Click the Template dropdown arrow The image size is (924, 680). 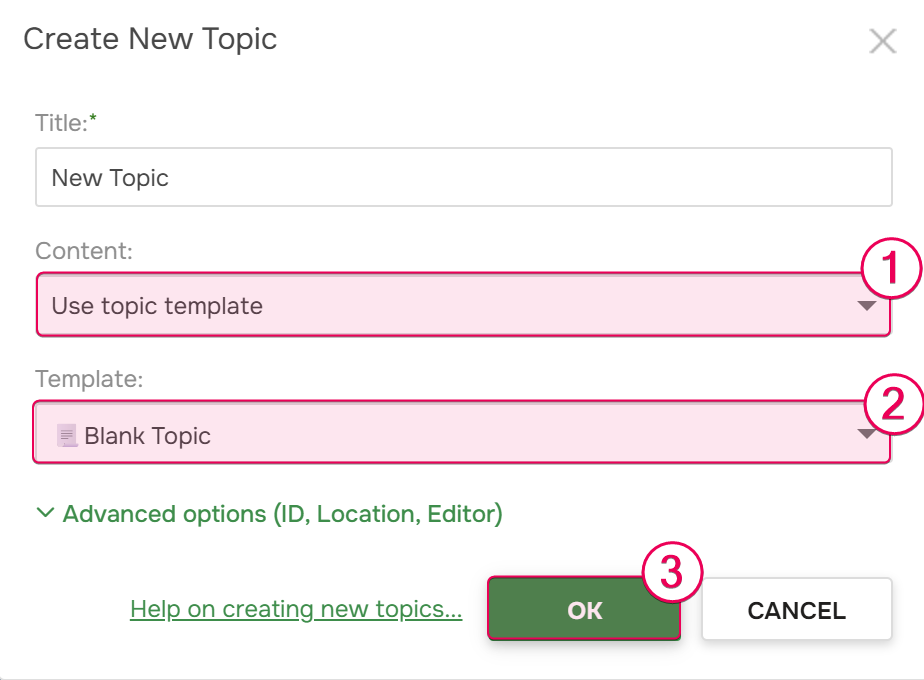coord(867,435)
